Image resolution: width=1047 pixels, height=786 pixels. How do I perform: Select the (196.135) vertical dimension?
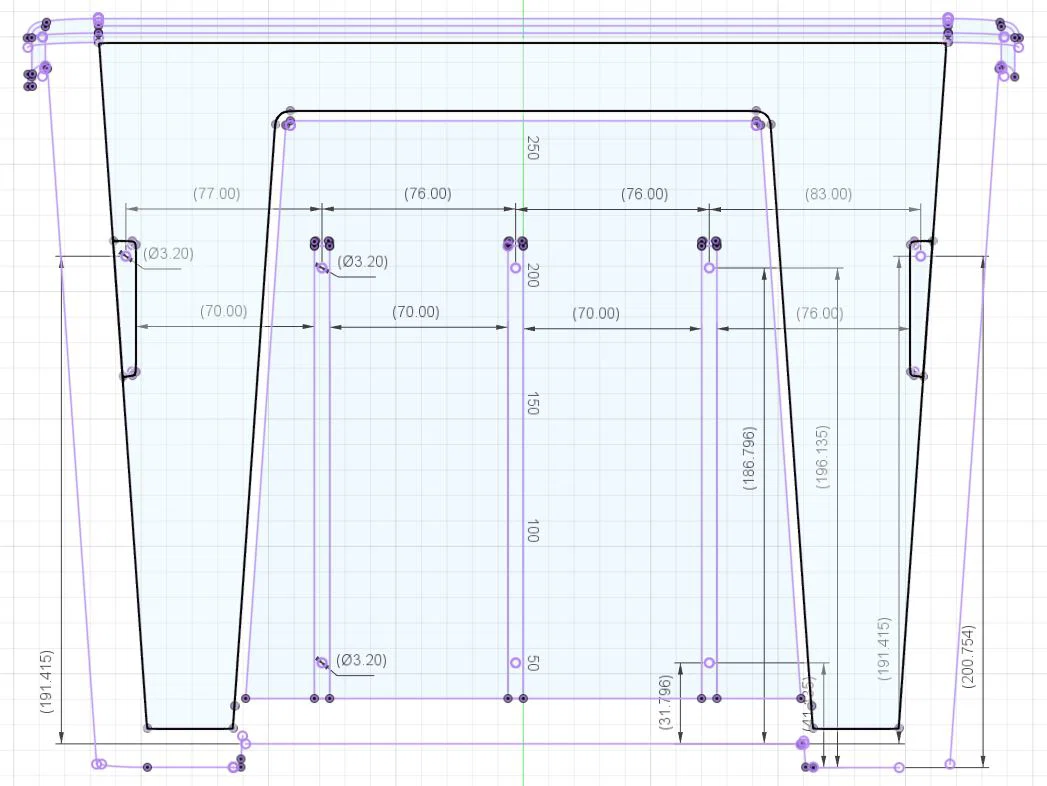coord(823,457)
